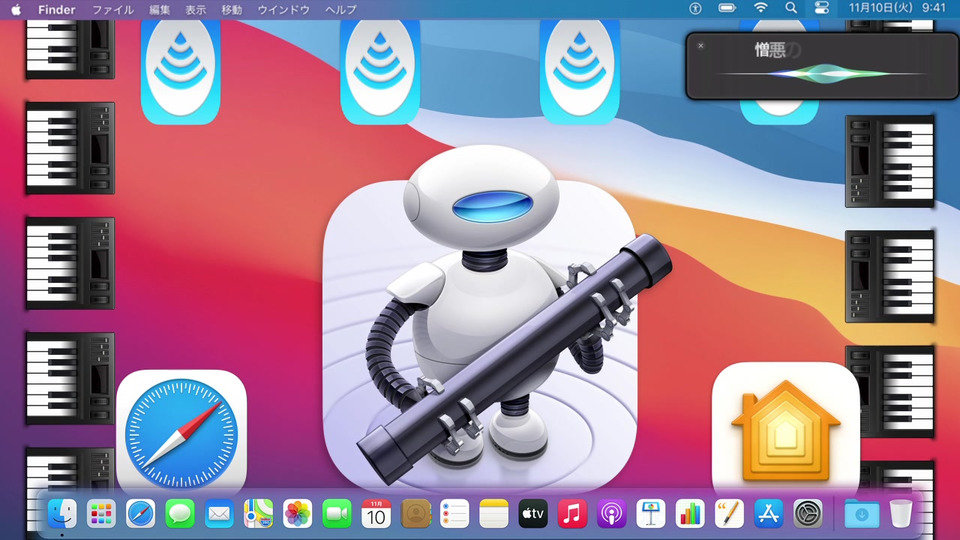Open Control Center in menu bar
Viewport: 960px width, 540px height.
click(822, 8)
